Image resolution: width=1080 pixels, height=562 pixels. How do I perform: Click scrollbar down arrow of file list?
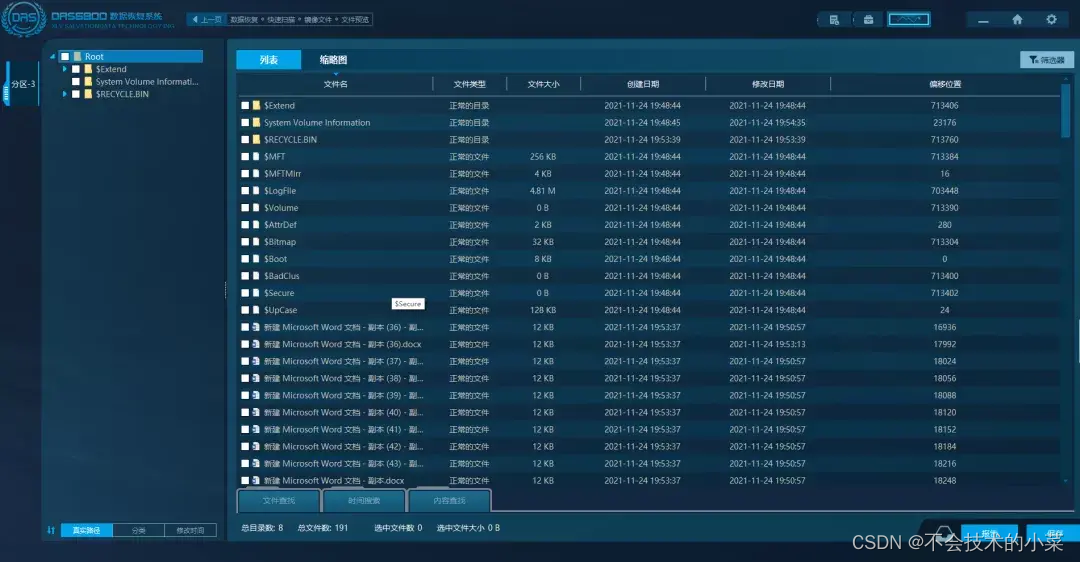point(1066,481)
